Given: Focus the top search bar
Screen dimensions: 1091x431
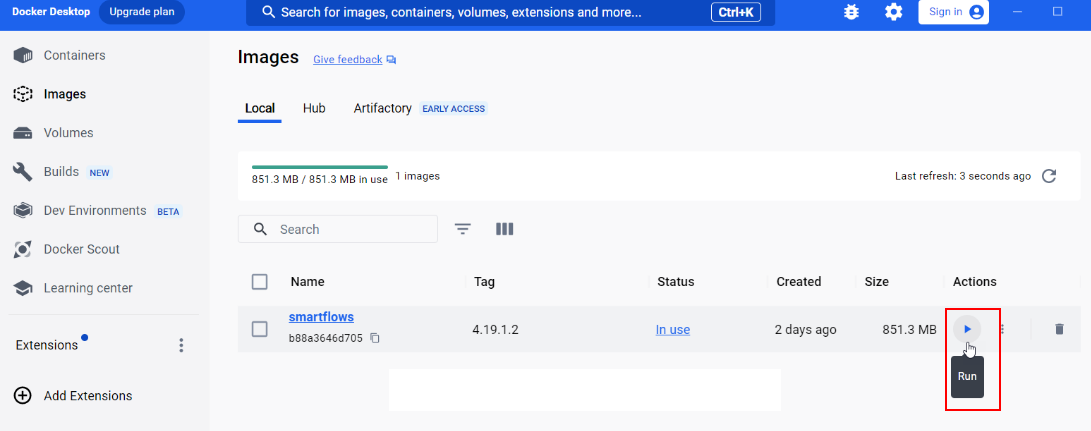Looking at the screenshot, I should (510, 13).
